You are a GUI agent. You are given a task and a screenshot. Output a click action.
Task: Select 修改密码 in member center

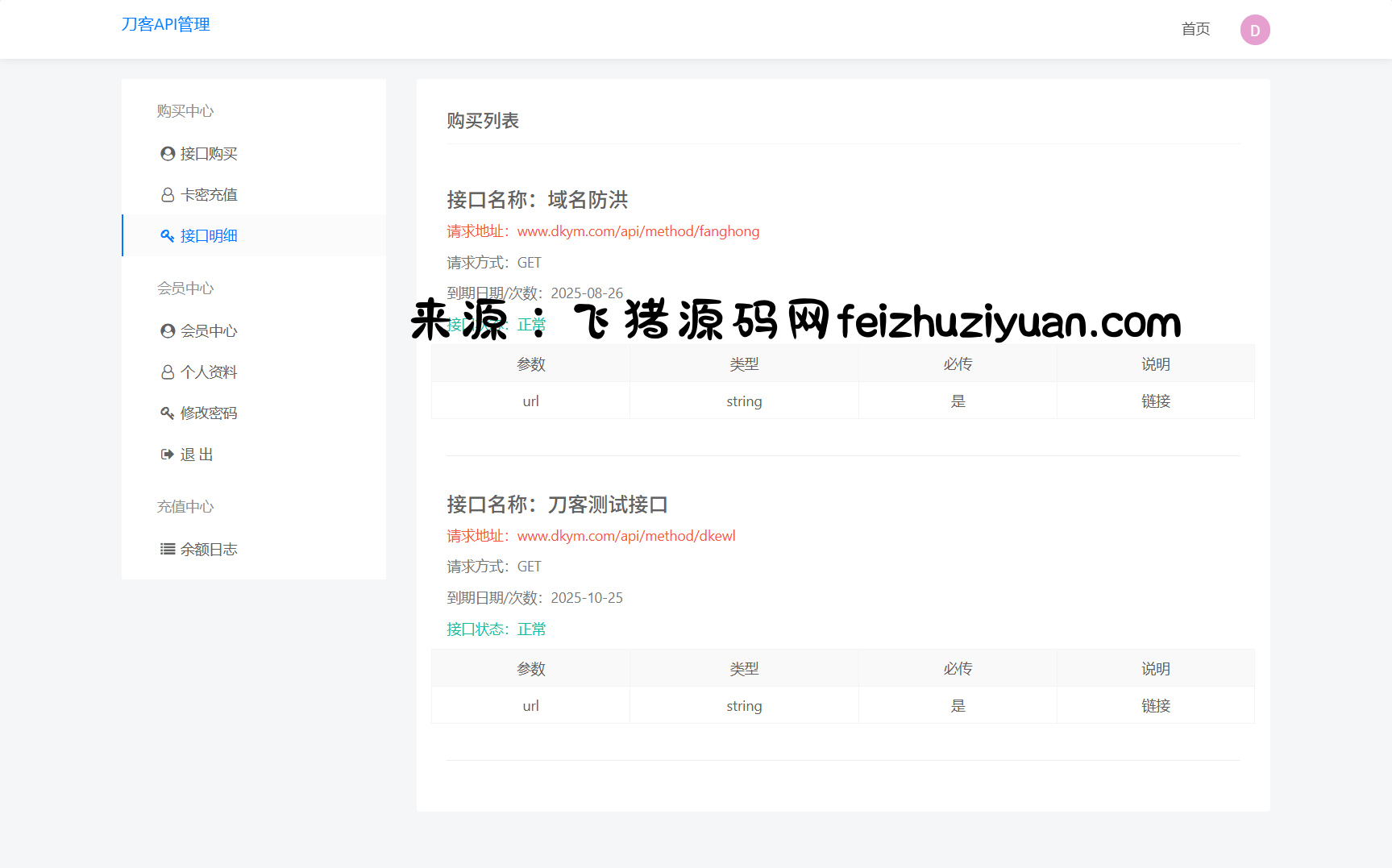coord(209,413)
